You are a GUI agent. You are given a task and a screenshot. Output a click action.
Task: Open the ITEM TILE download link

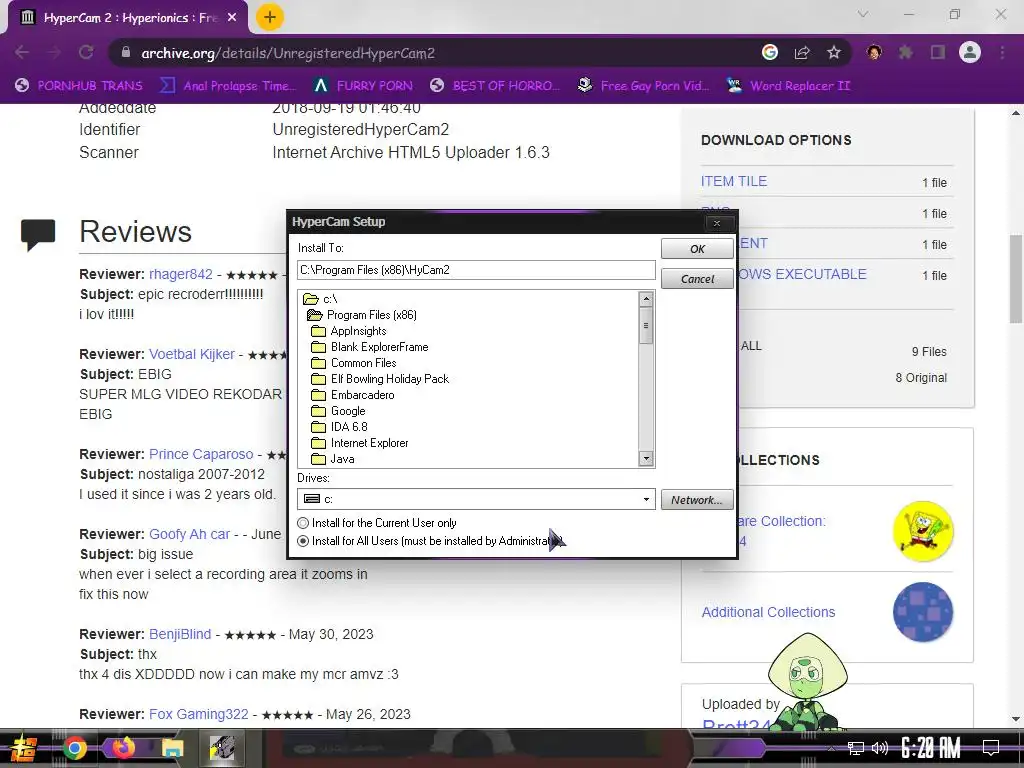click(x=733, y=182)
